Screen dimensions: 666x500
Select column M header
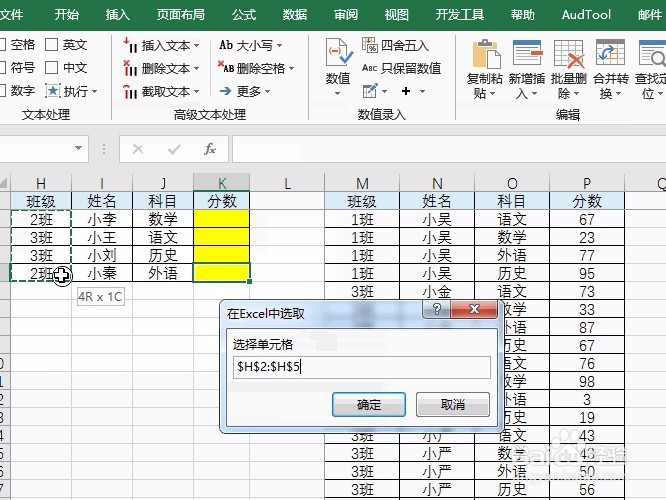click(x=362, y=183)
